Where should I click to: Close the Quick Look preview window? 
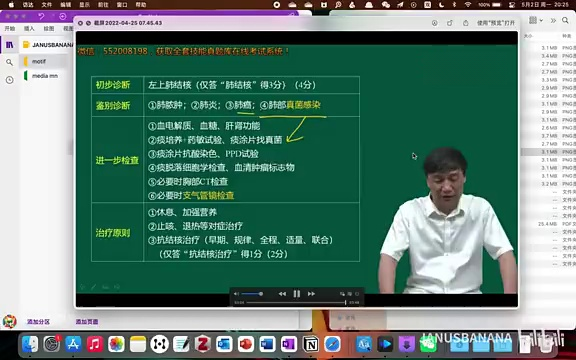(80, 23)
